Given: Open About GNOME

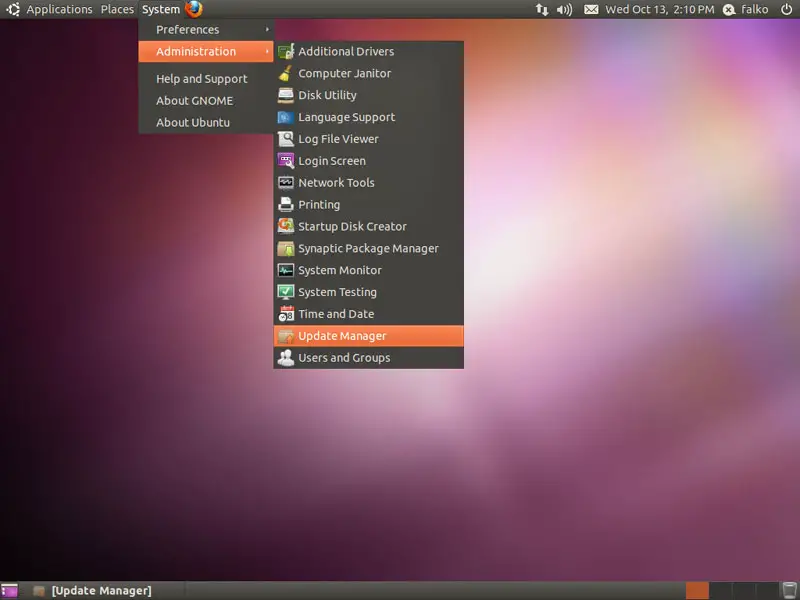Looking at the screenshot, I should pyautogui.click(x=194, y=101).
